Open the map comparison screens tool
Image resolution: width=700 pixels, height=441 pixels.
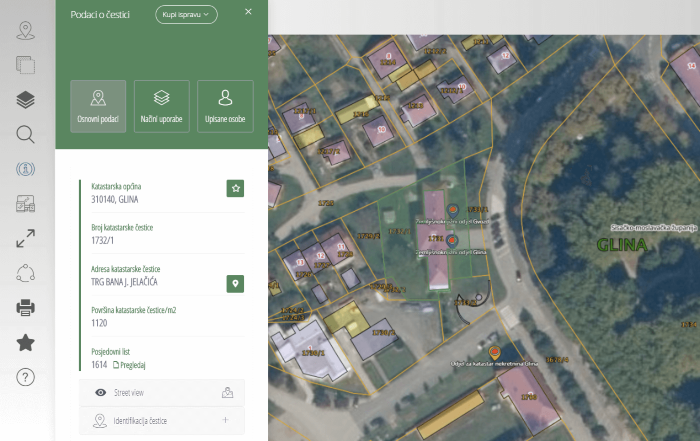(x=25, y=204)
